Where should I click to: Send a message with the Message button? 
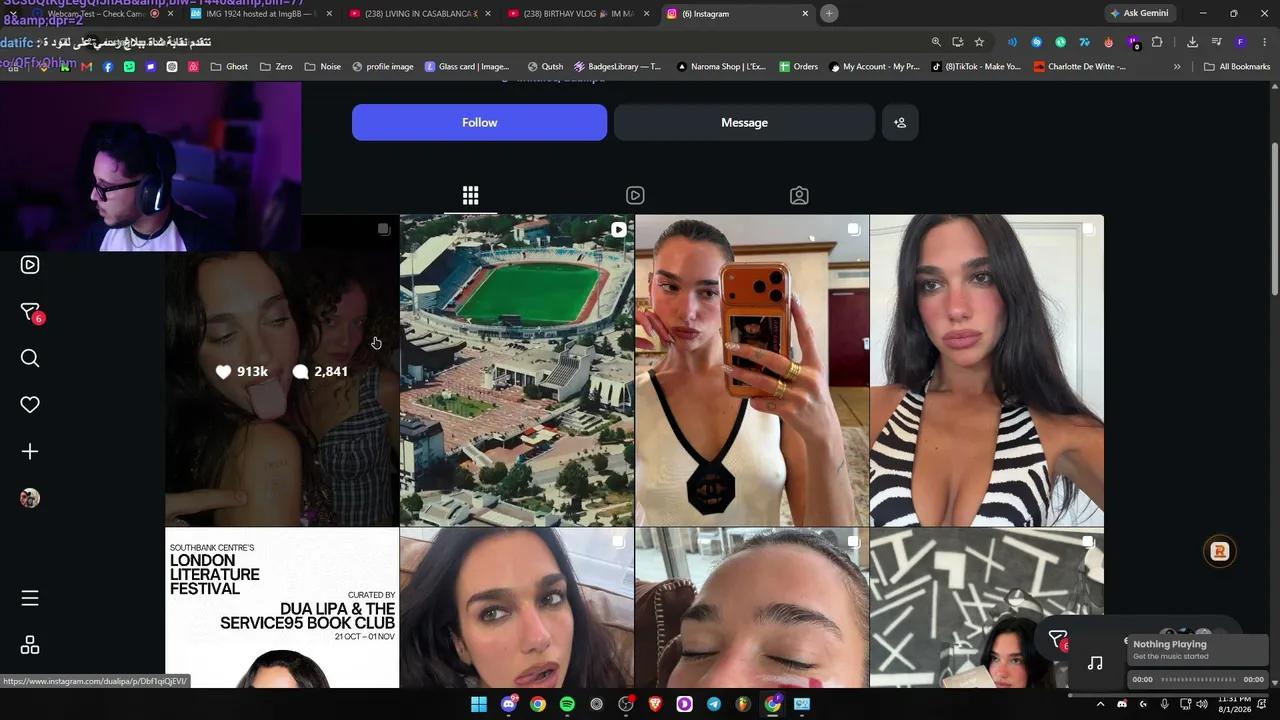pyautogui.click(x=744, y=122)
